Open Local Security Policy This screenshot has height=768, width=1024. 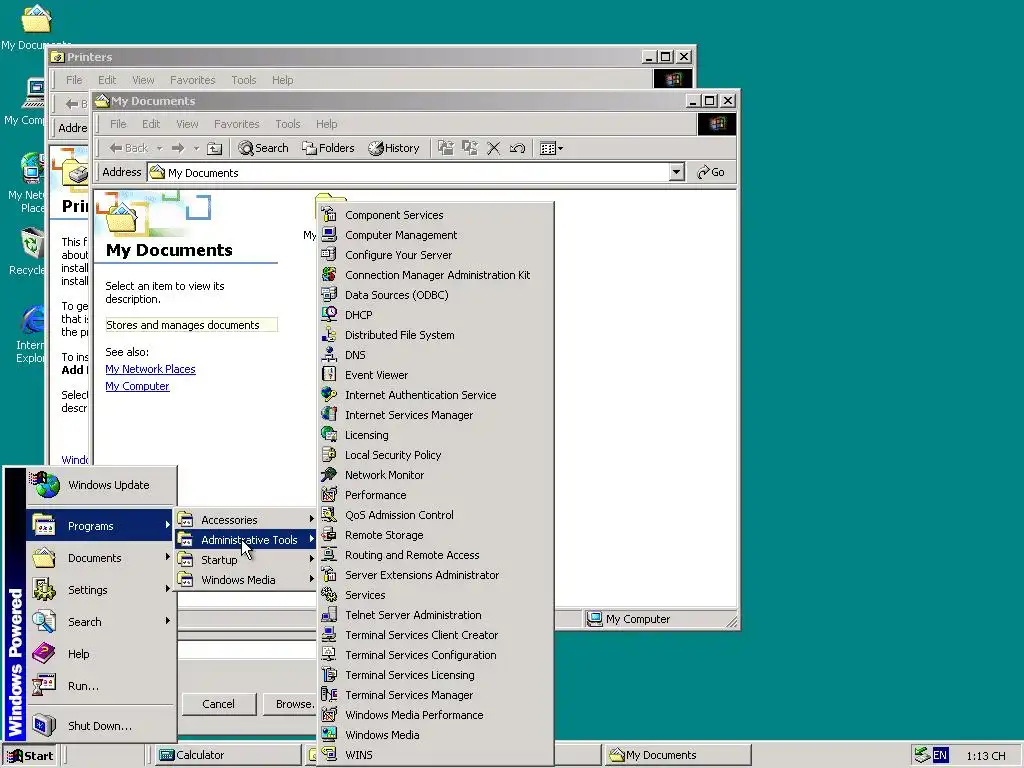click(x=436, y=455)
